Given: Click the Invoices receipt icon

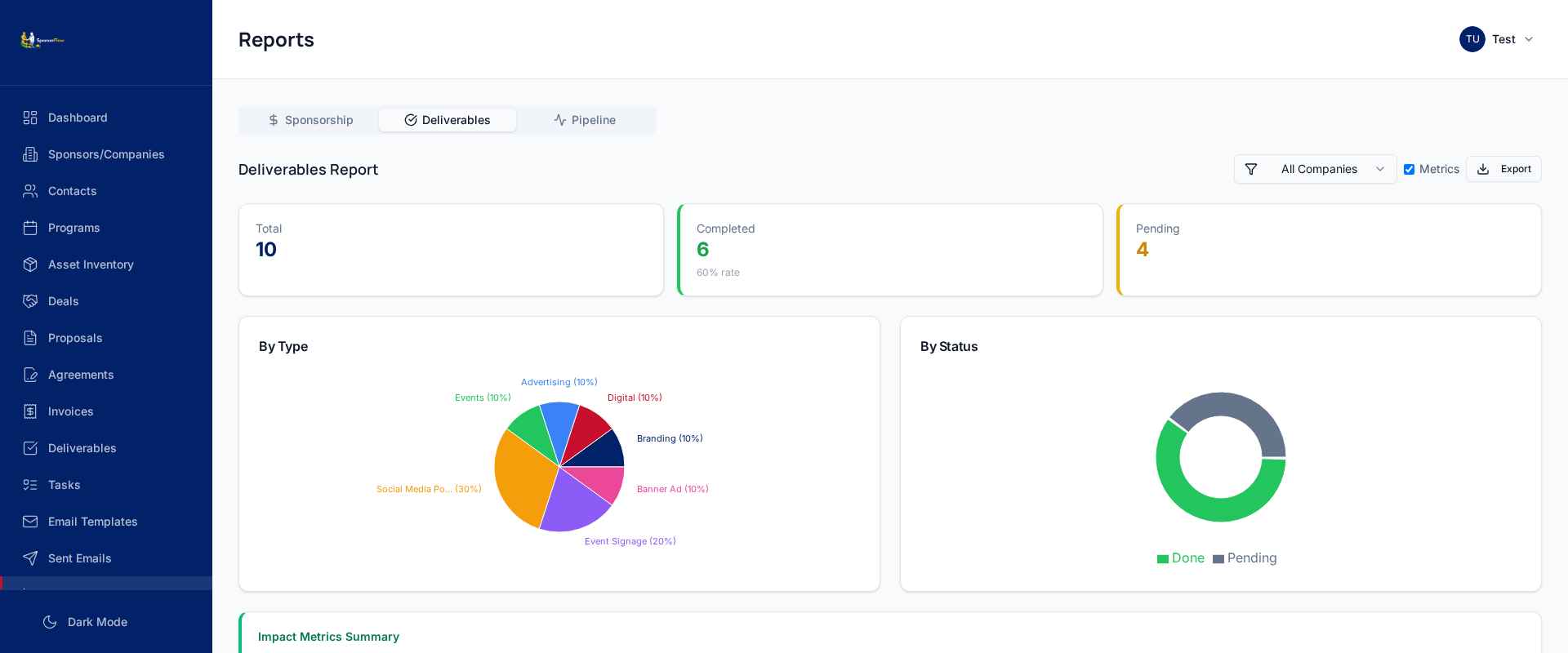Looking at the screenshot, I should click(30, 411).
